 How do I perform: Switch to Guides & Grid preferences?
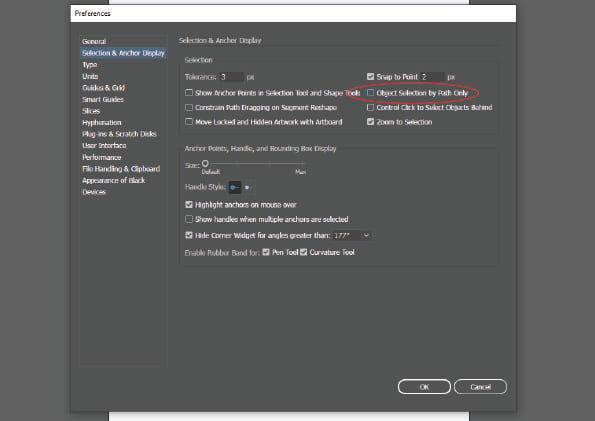(x=103, y=88)
